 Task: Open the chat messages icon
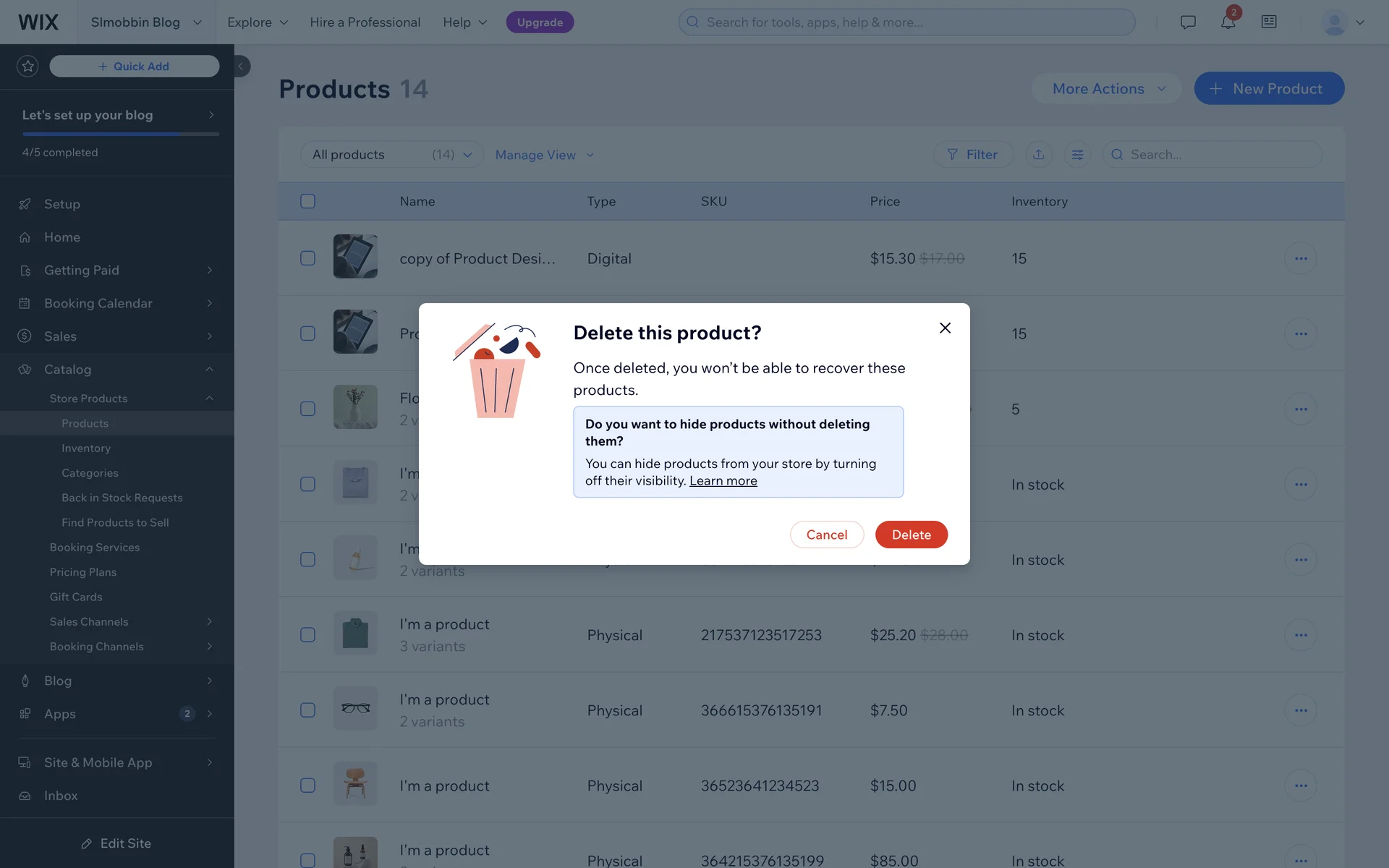[1187, 22]
